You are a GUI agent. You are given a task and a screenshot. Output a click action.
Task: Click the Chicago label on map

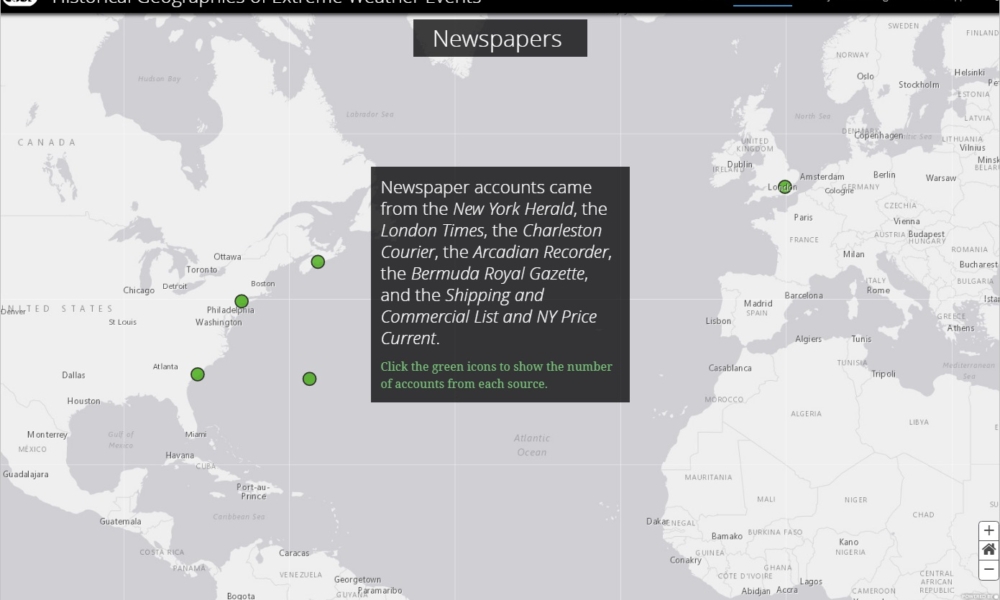(x=138, y=290)
